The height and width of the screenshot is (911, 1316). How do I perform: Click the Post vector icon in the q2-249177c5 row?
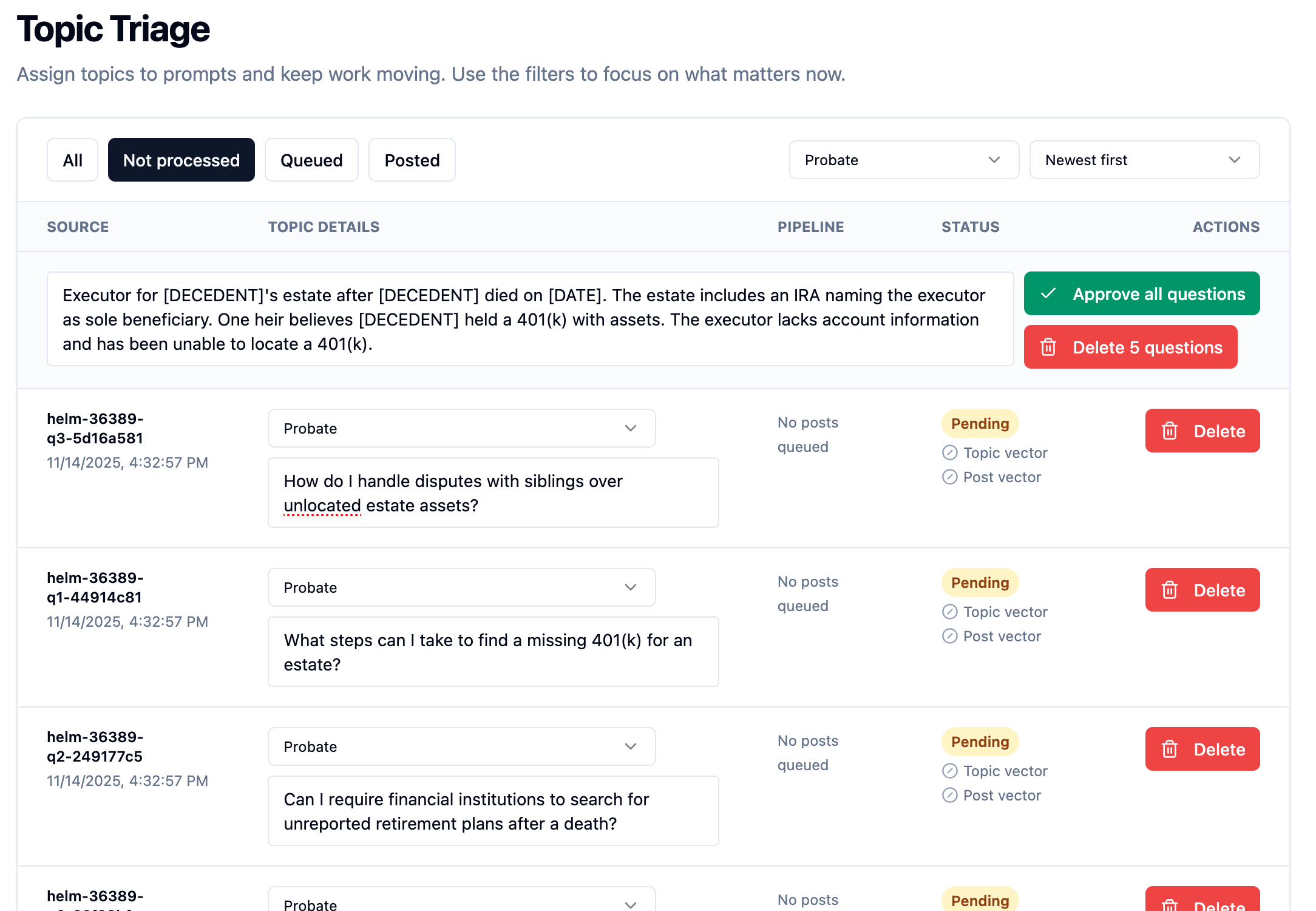(950, 795)
